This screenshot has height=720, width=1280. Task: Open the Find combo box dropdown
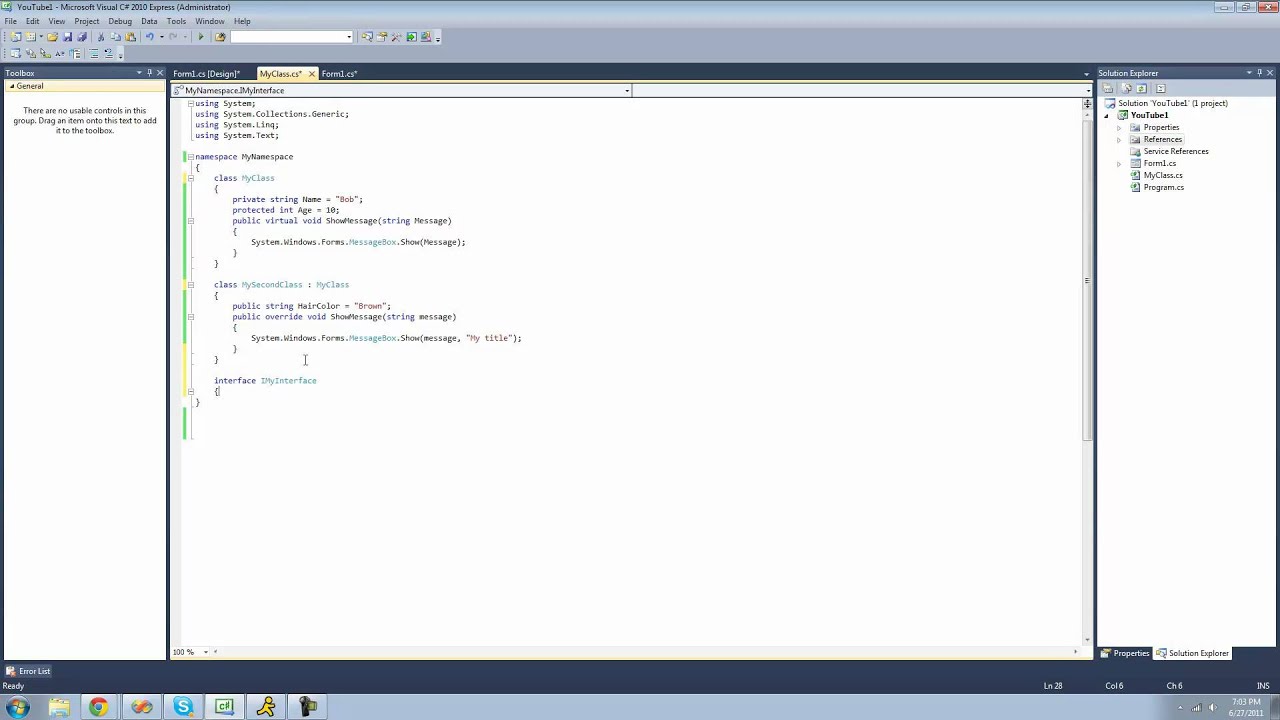349,37
